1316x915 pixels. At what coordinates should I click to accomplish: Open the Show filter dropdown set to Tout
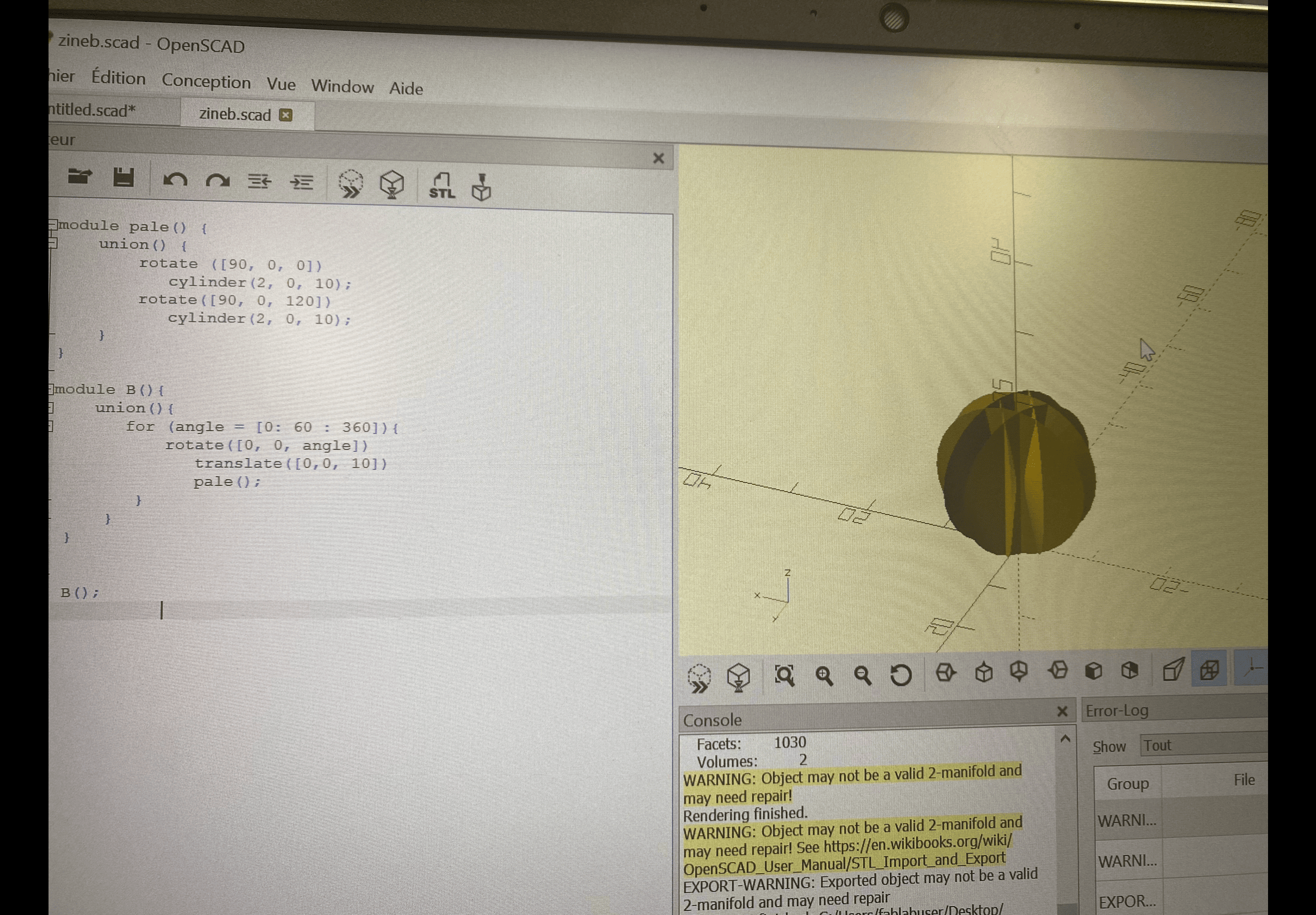(1204, 745)
